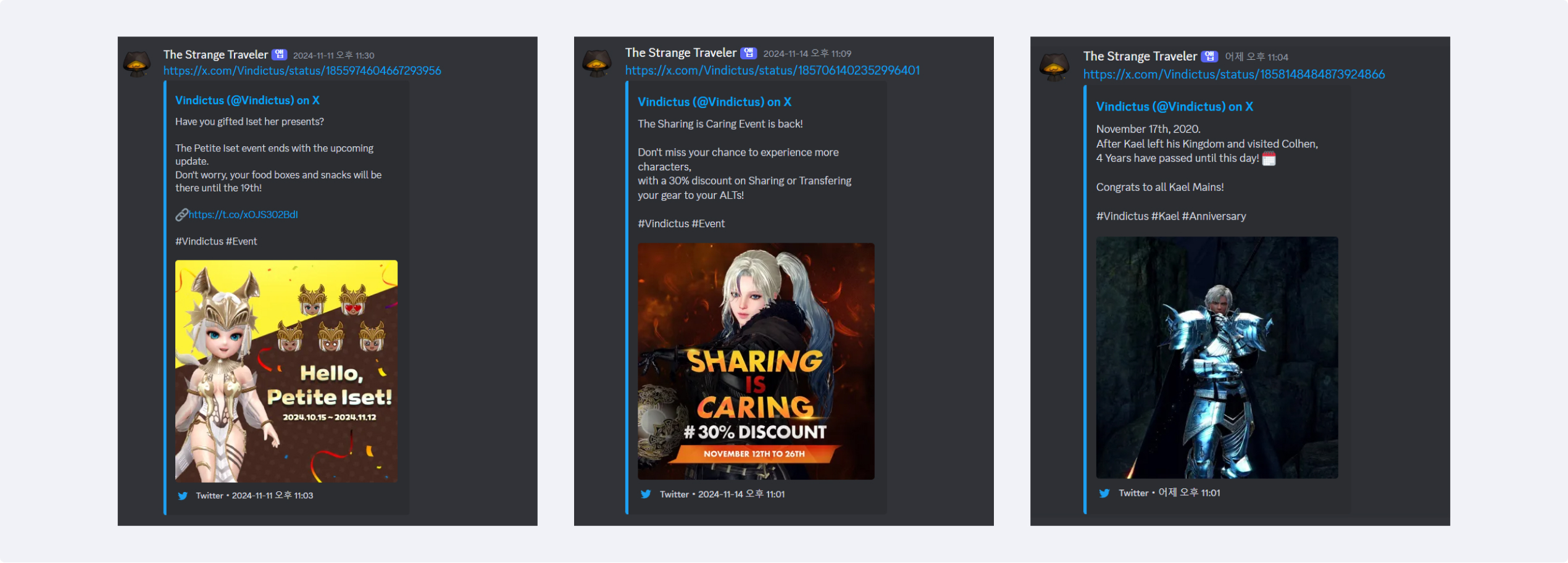This screenshot has width=1568, height=563.
Task: Click the bot avatar on the Sharing is Caring message
Action: 597,63
